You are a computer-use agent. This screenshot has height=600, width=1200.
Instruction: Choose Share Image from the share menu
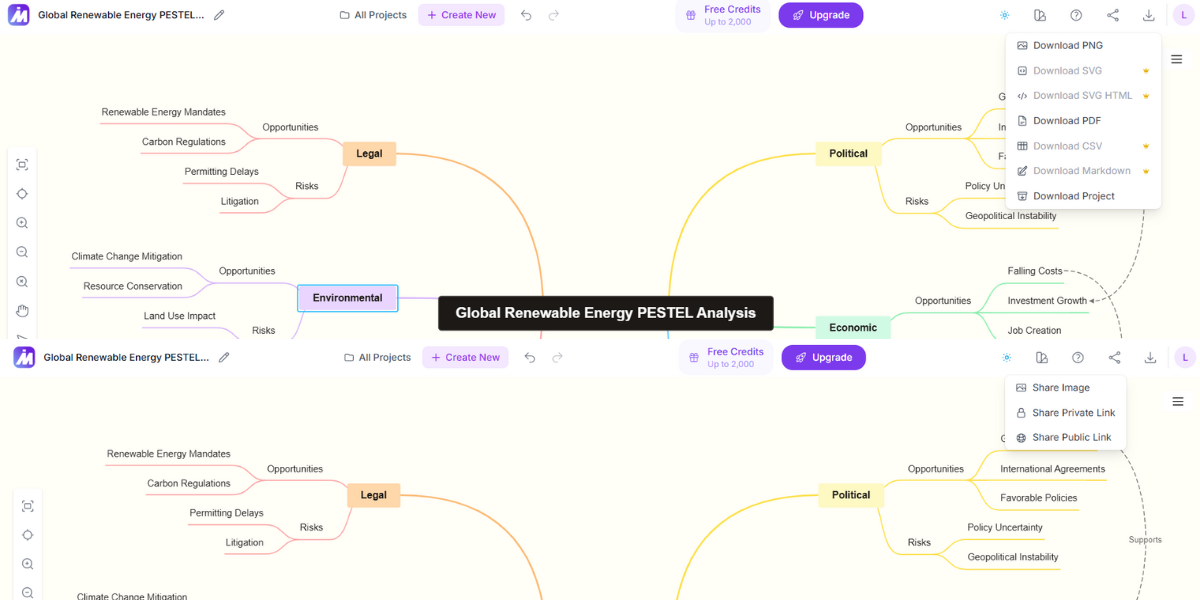1060,388
